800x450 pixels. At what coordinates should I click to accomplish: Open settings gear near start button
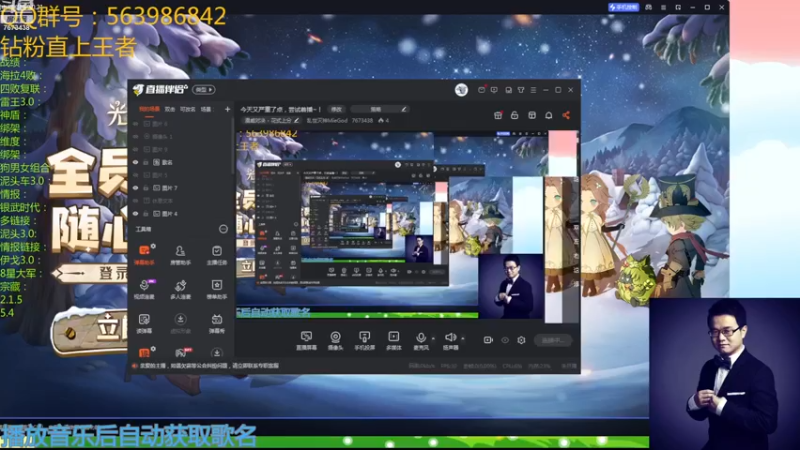pos(521,340)
